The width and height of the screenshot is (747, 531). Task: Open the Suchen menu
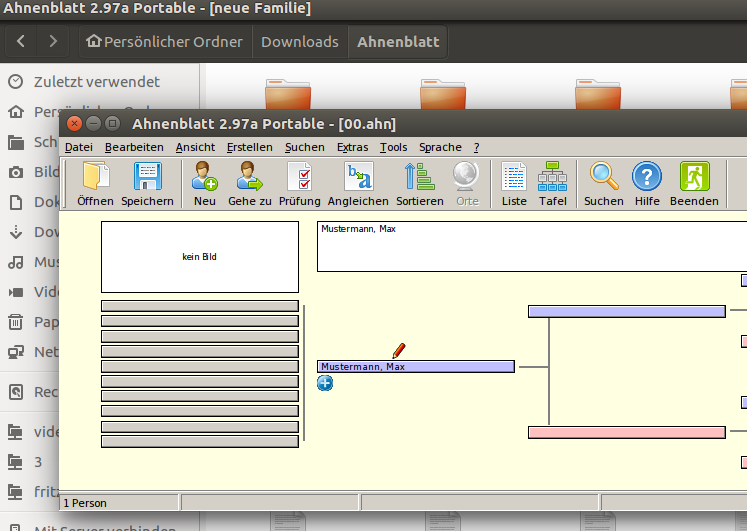305,147
